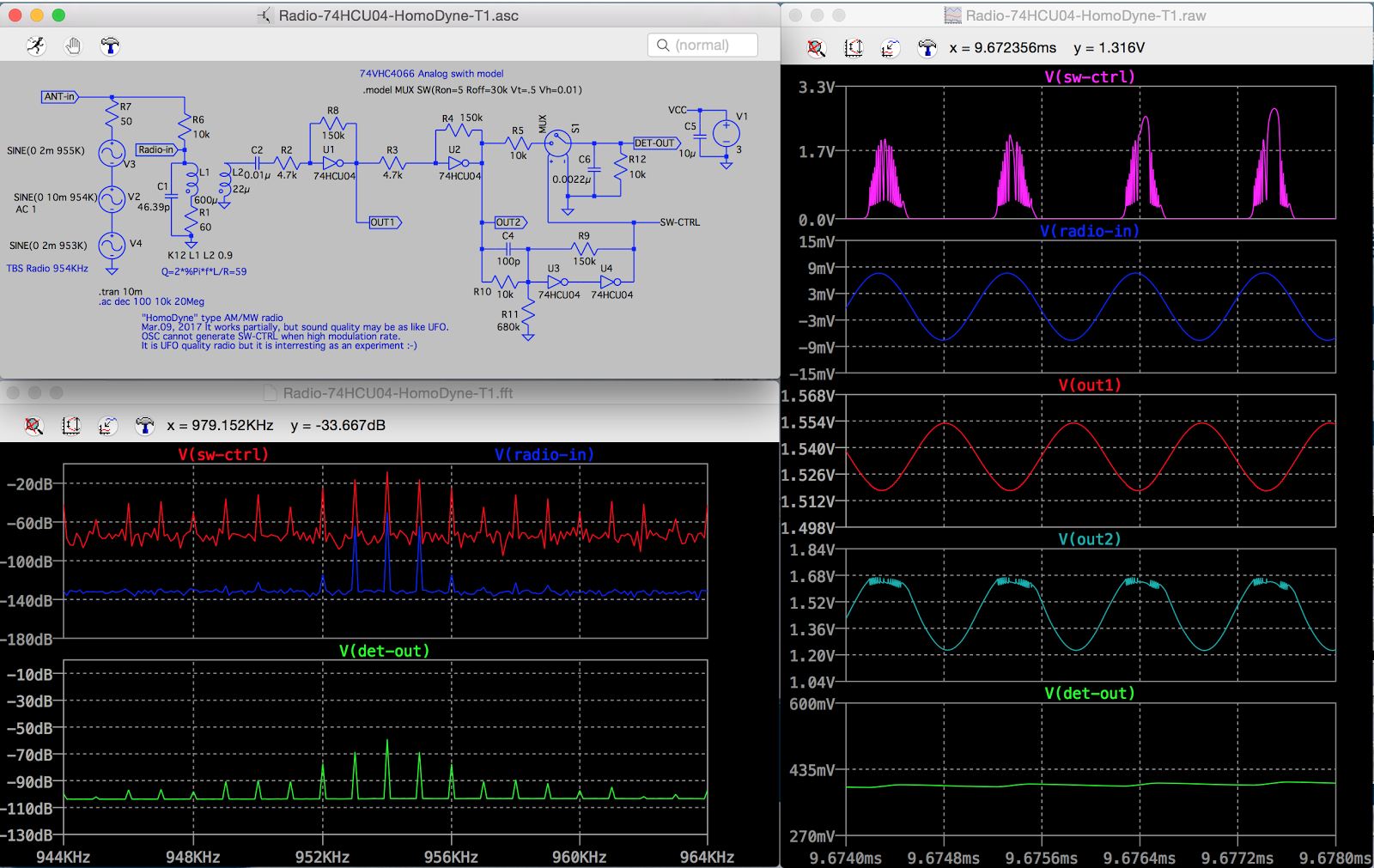
Task: Click the ANT-in port label in schematic
Action: pyautogui.click(x=59, y=96)
